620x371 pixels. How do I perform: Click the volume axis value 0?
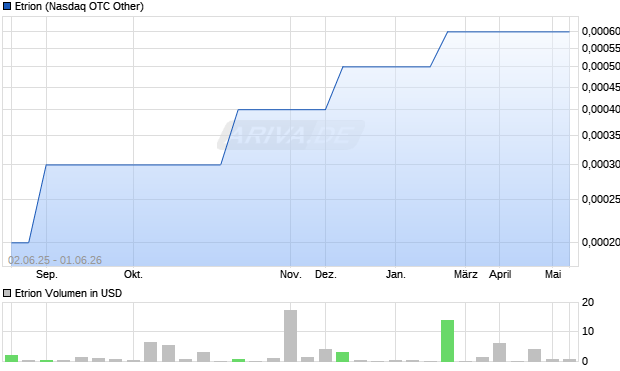click(x=585, y=361)
